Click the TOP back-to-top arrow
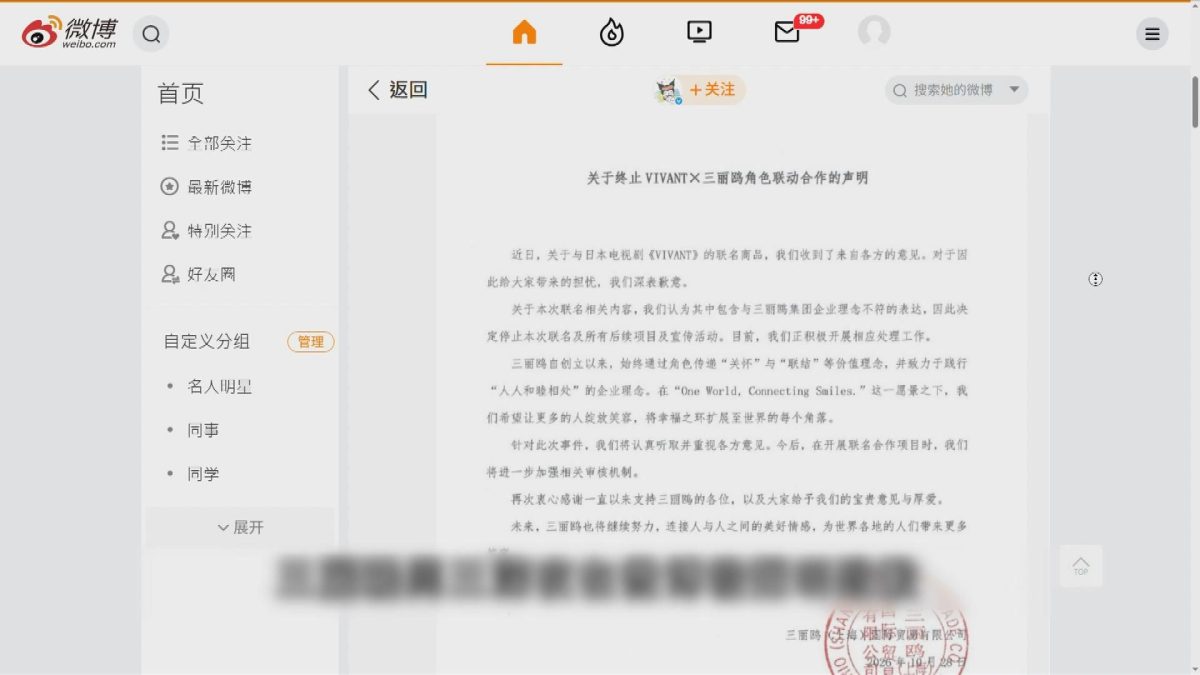Image resolution: width=1200 pixels, height=675 pixels. coord(1081,566)
